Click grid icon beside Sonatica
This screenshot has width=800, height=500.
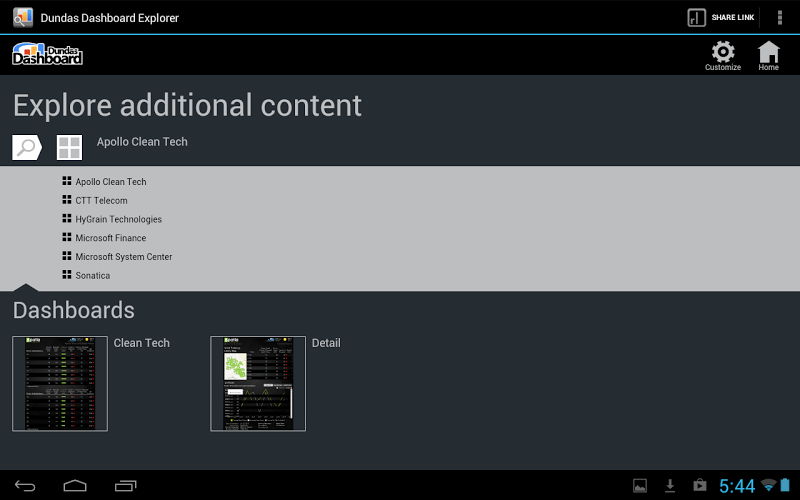pyautogui.click(x=67, y=274)
